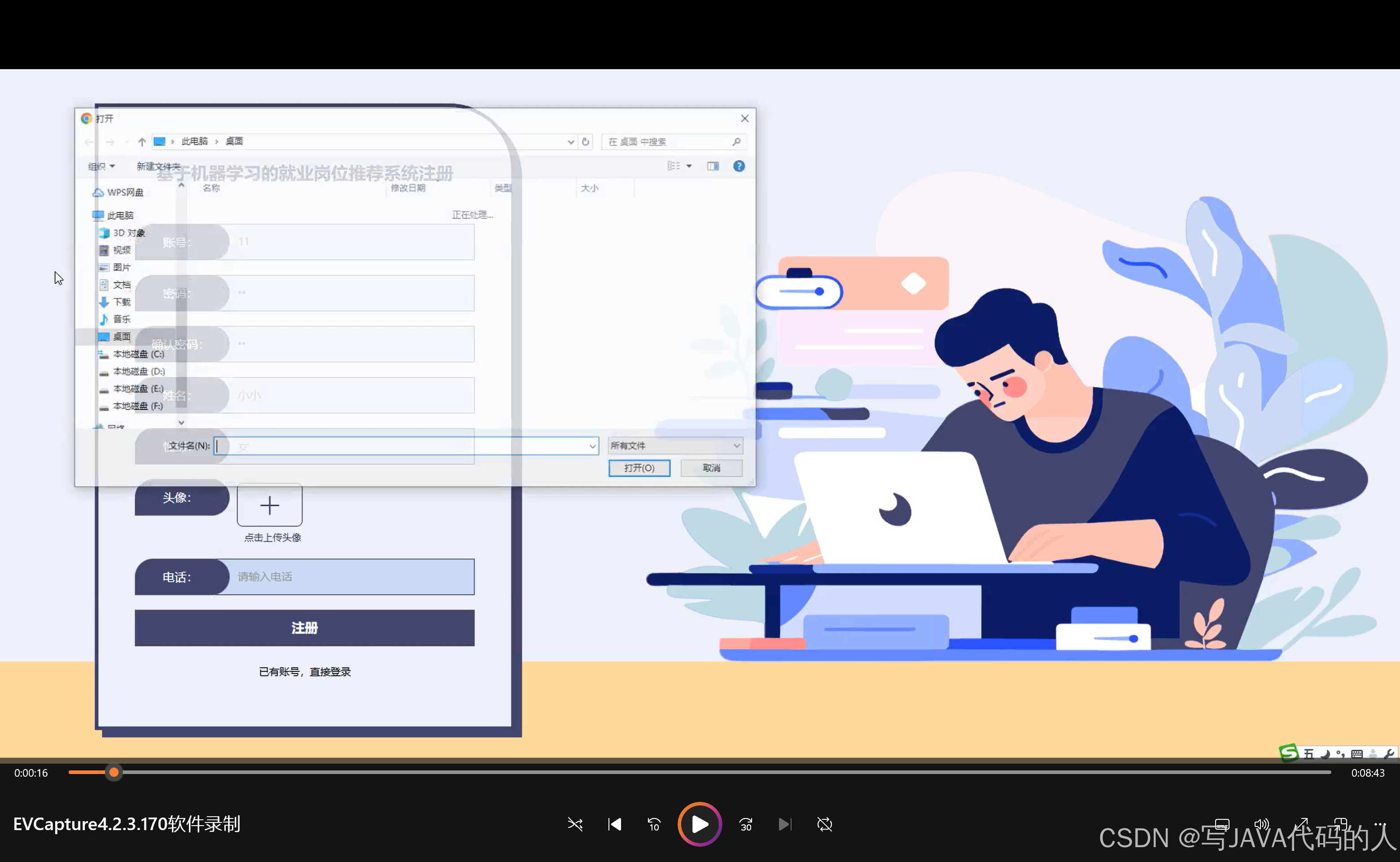Click the IME user account icon
Screen dimensions: 1400x862
pos(1373,754)
